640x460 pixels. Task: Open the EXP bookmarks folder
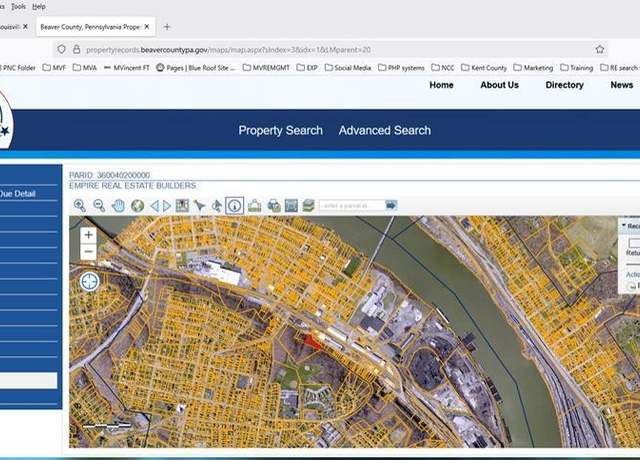(x=307, y=68)
